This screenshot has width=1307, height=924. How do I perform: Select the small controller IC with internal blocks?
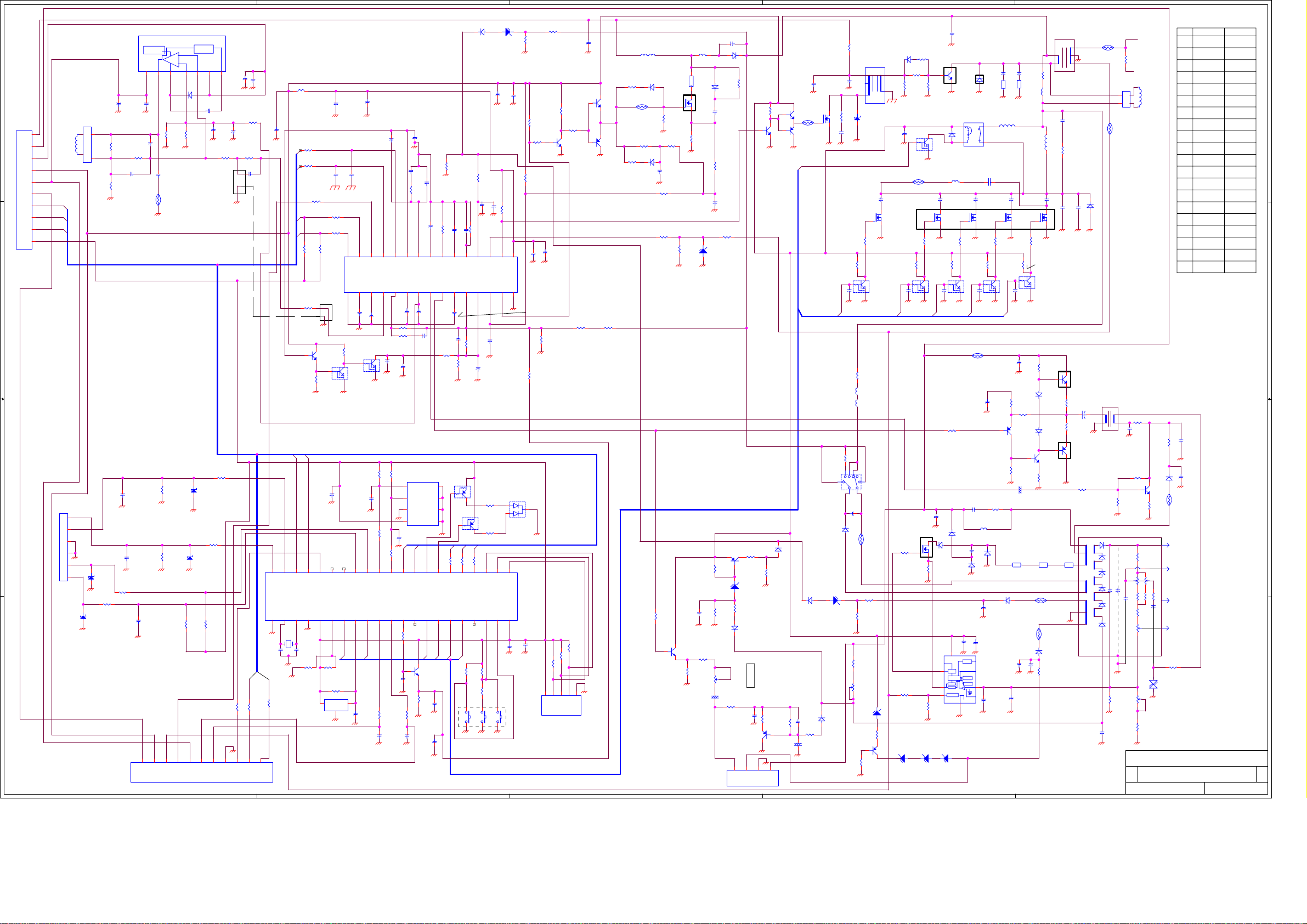coord(960,679)
